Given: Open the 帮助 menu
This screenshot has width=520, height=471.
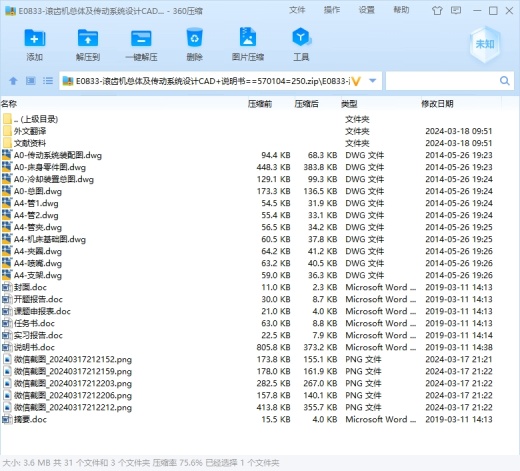Looking at the screenshot, I should (x=401, y=10).
